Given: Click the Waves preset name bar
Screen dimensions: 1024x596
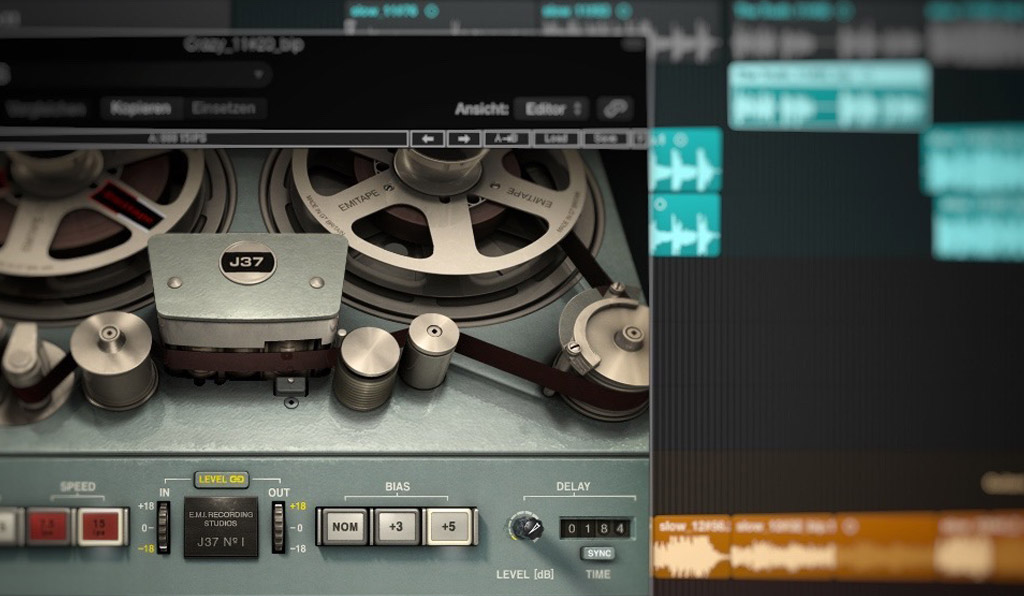Looking at the screenshot, I should (x=204, y=138).
